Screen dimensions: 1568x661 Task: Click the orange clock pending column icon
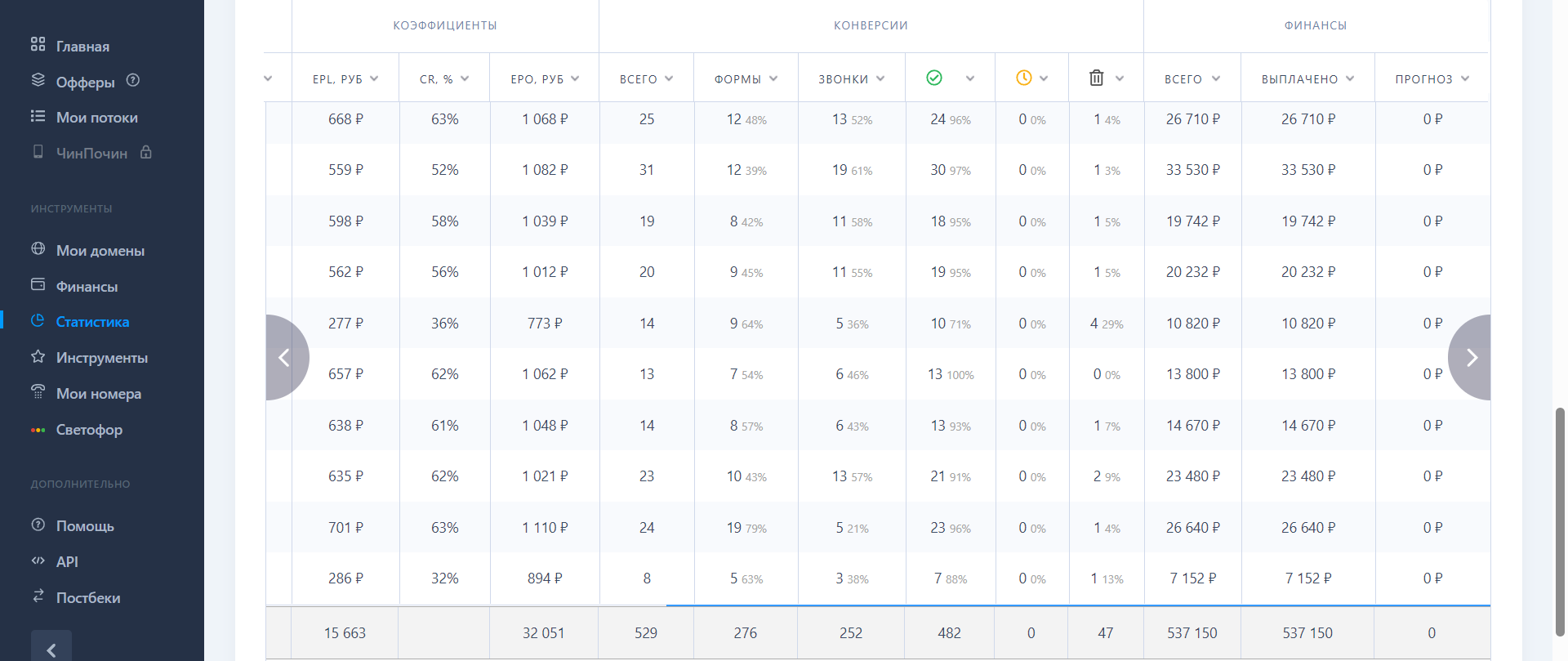[x=1023, y=78]
